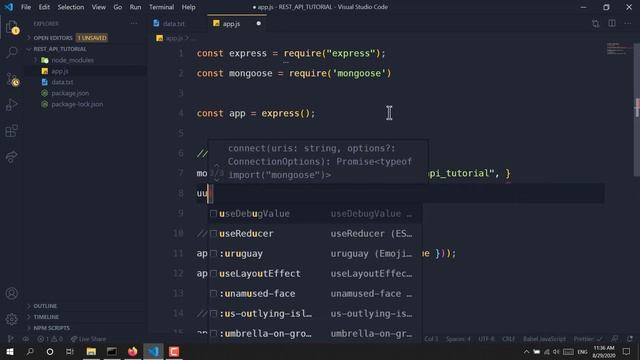Click the split editor icon
This screenshot has height=360, width=640.
click(x=612, y=24)
